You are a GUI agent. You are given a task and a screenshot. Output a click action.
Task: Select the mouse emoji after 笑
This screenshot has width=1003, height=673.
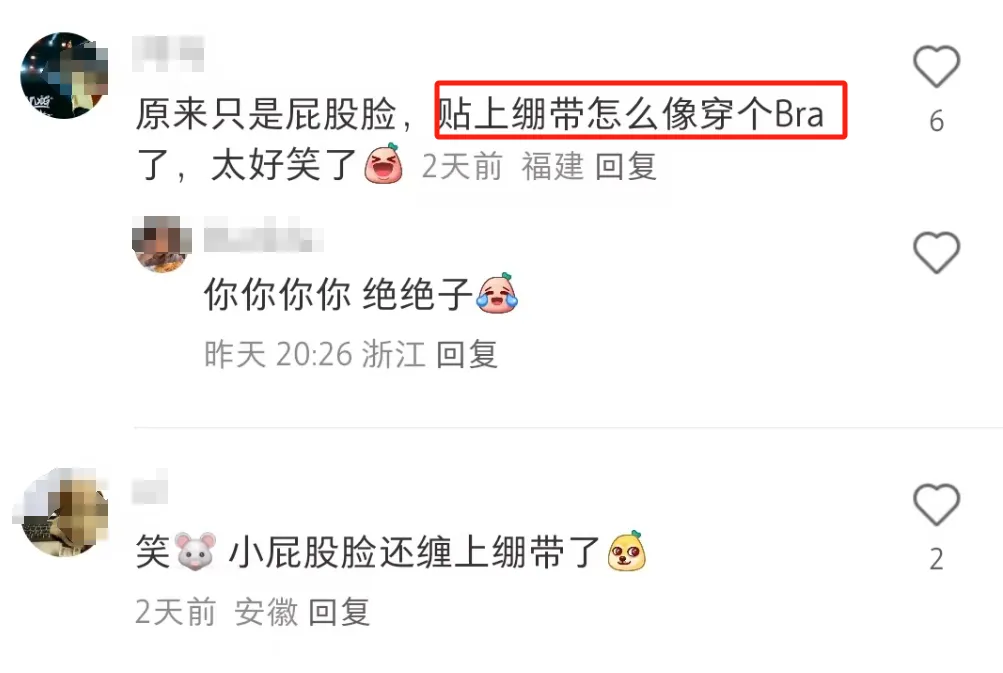click(x=196, y=551)
